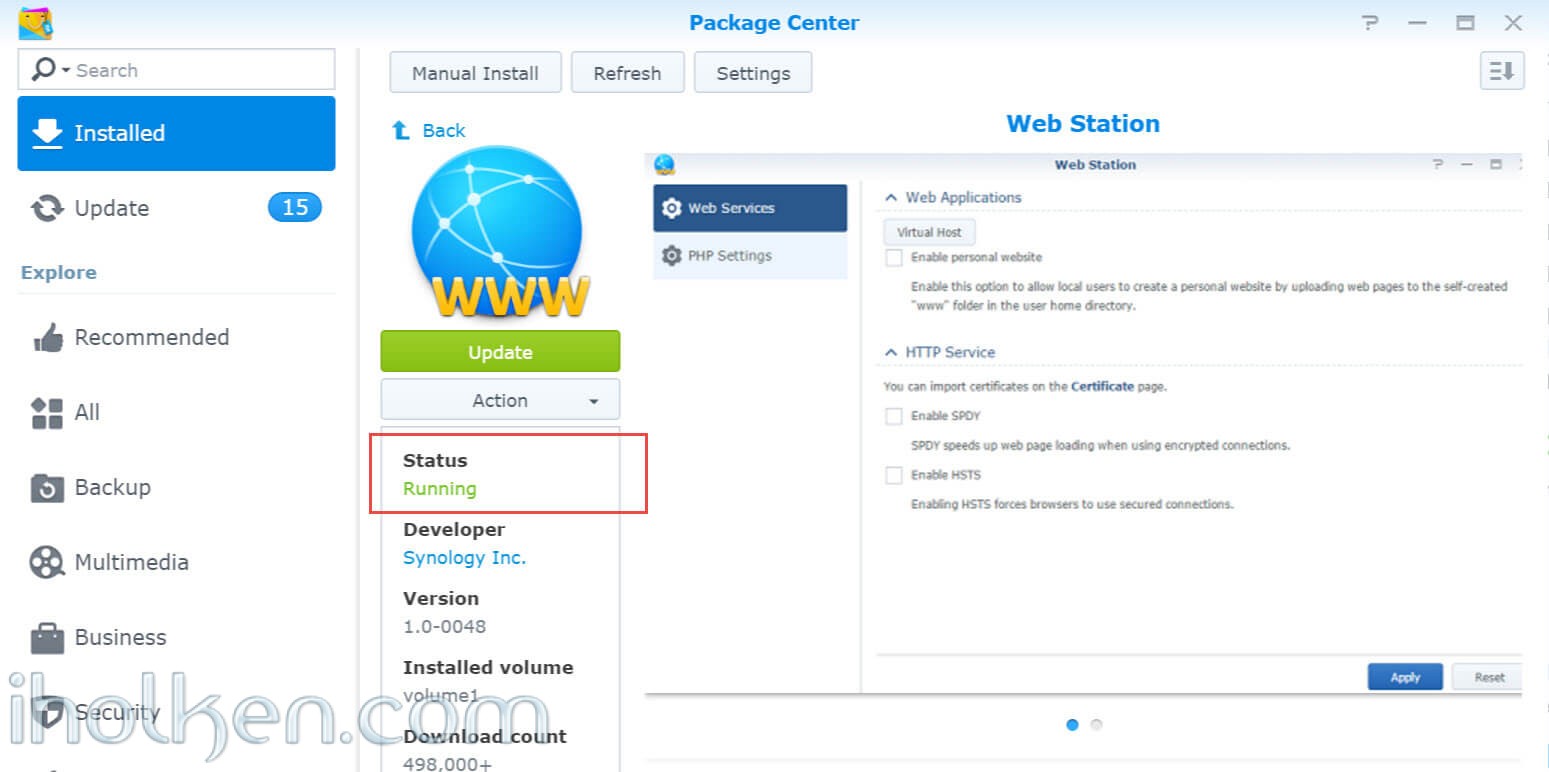Show All packages category
The image size is (1549, 772).
coord(176,412)
